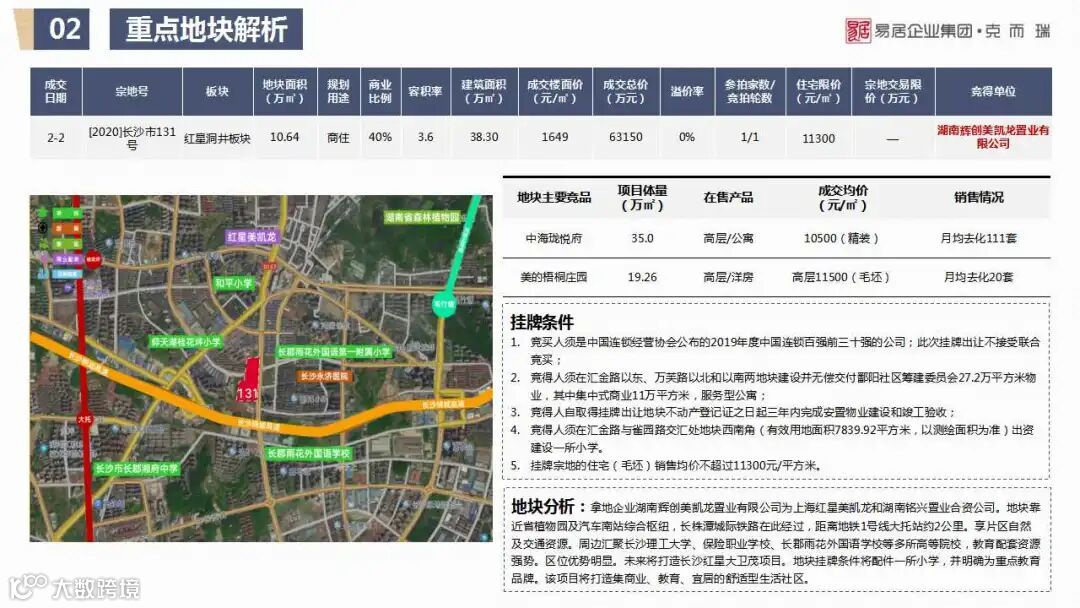Click the total price value 63150

625,137
